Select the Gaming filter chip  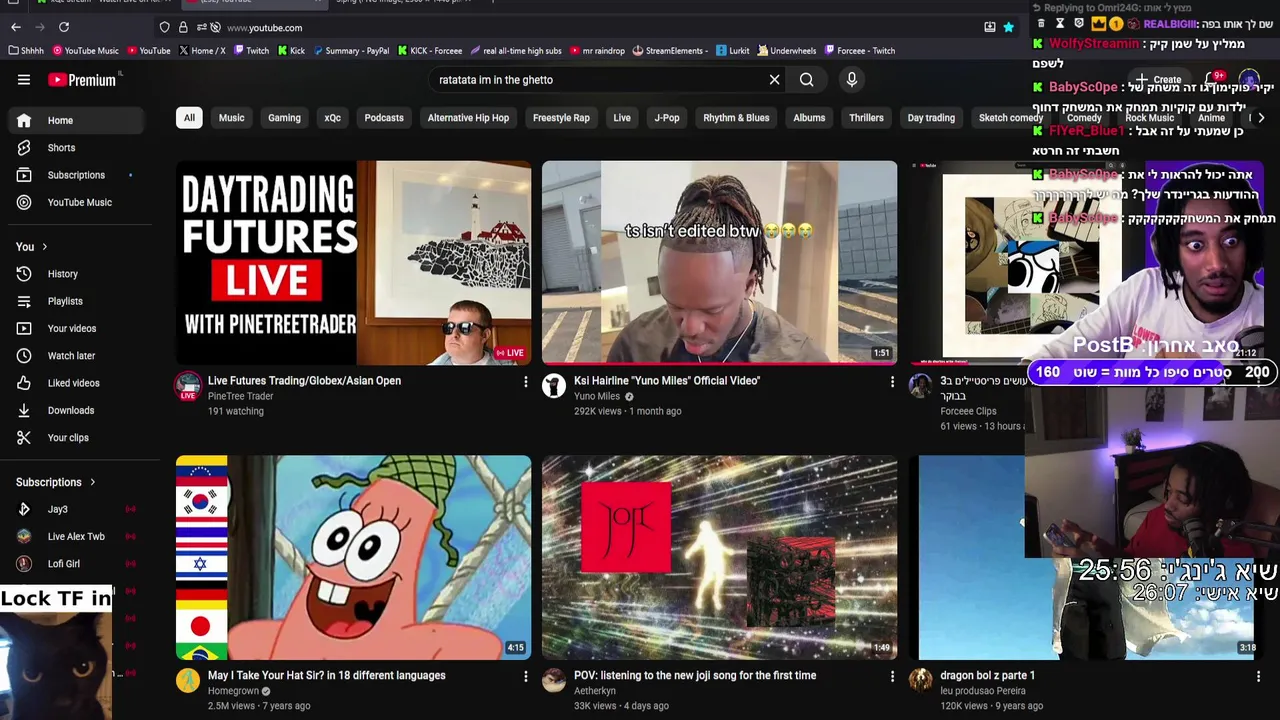point(284,118)
